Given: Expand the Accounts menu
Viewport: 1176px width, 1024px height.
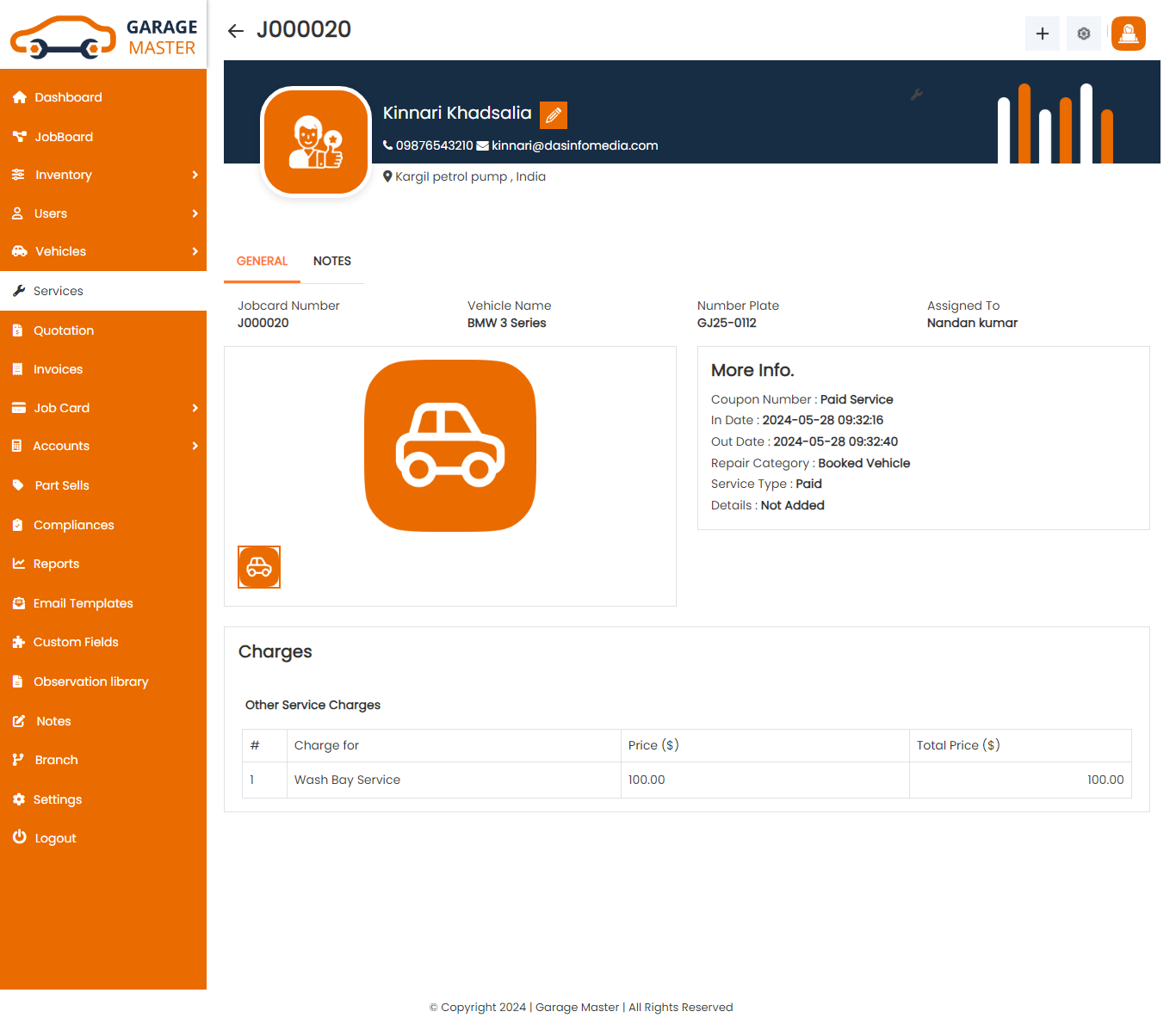Looking at the screenshot, I should click(x=195, y=446).
